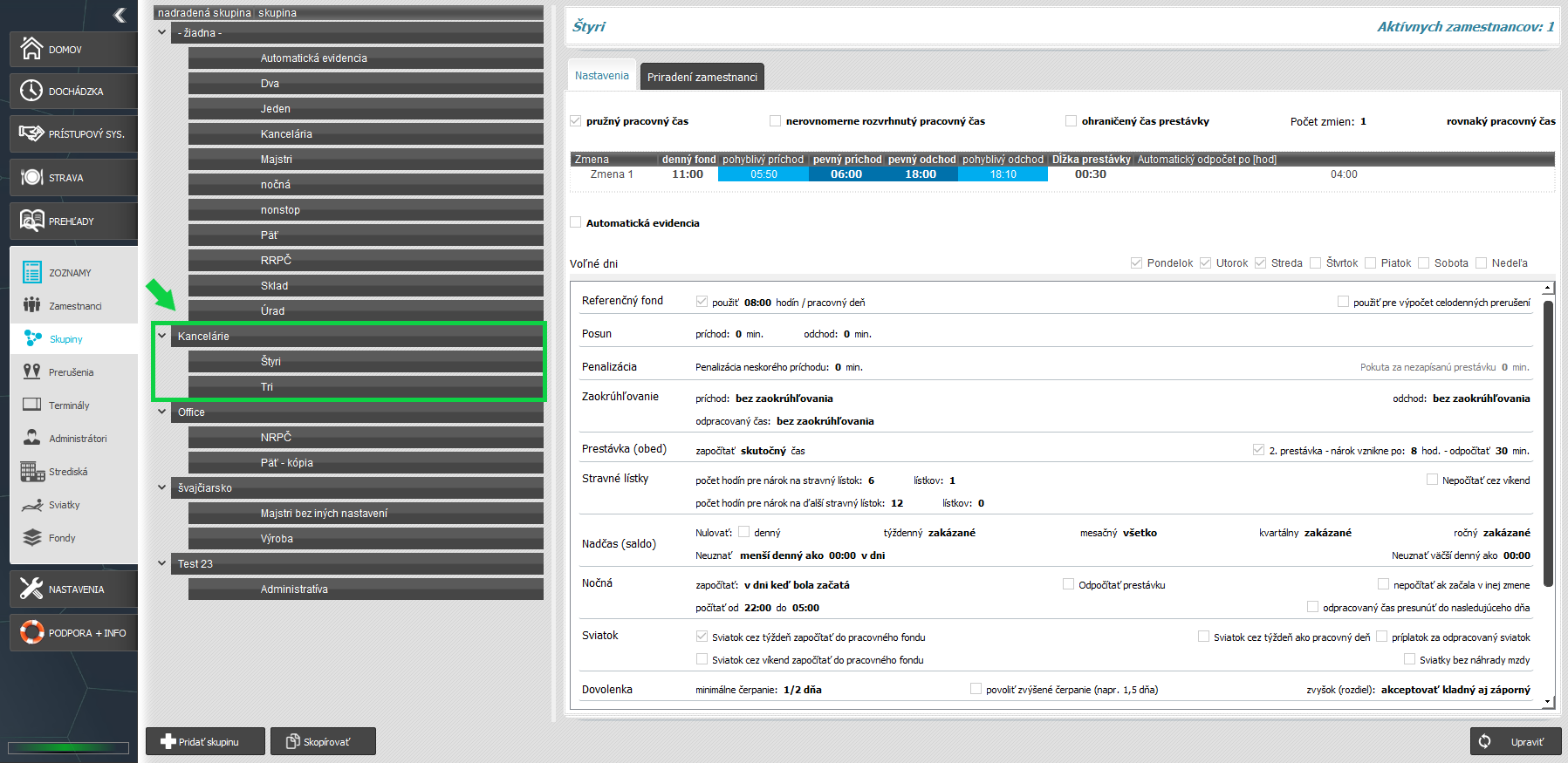Enable Nepočítať cez víkend checkbox

pyautogui.click(x=1432, y=480)
